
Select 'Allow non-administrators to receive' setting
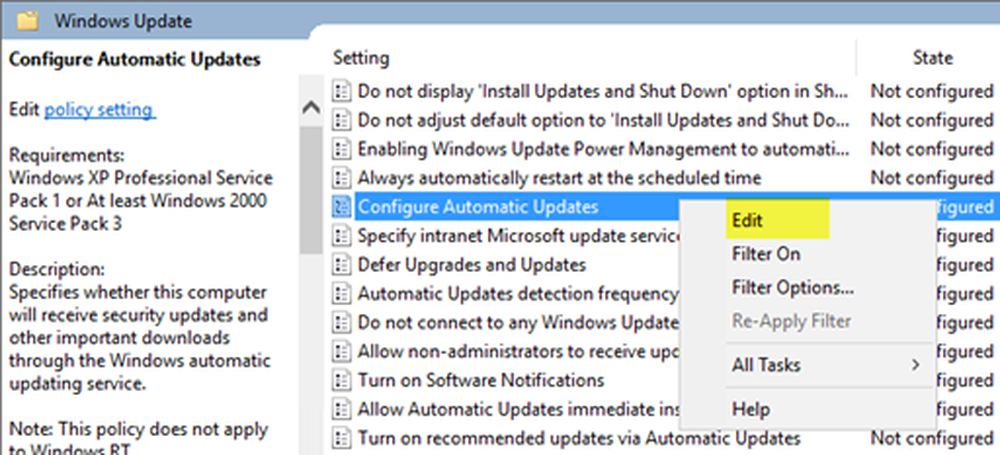pos(517,351)
